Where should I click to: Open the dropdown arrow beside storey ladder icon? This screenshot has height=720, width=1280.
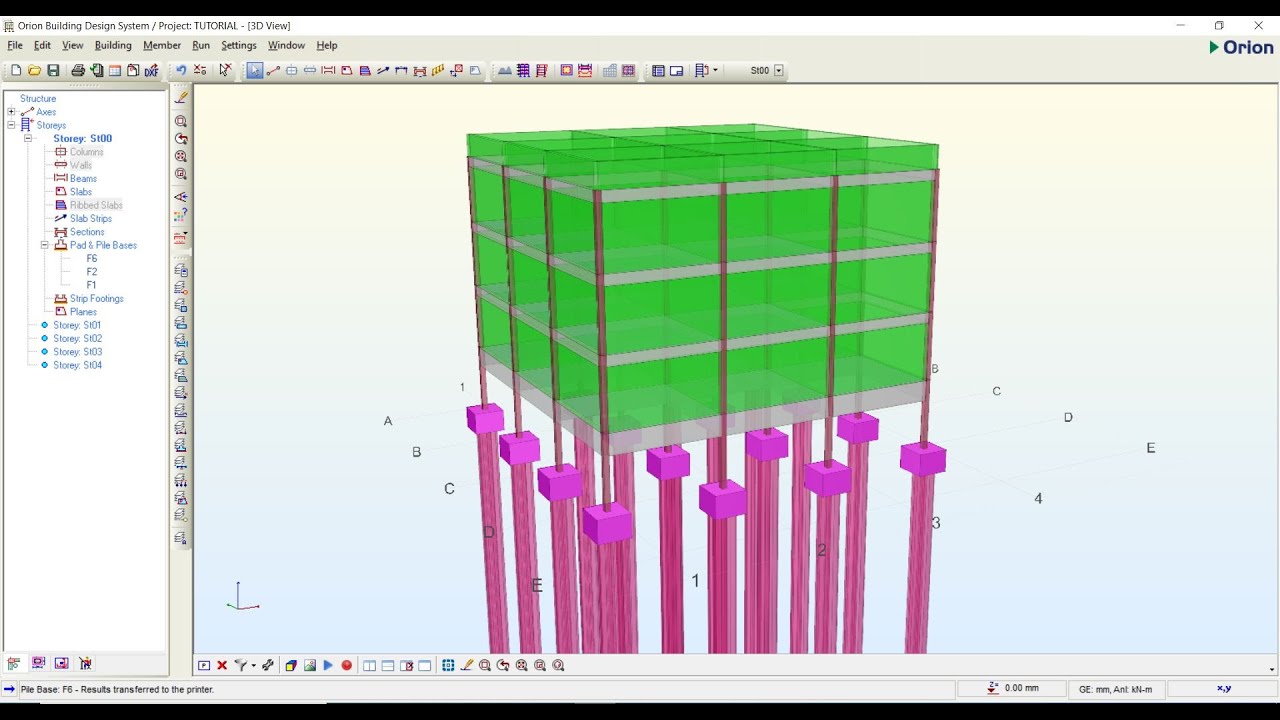click(715, 70)
